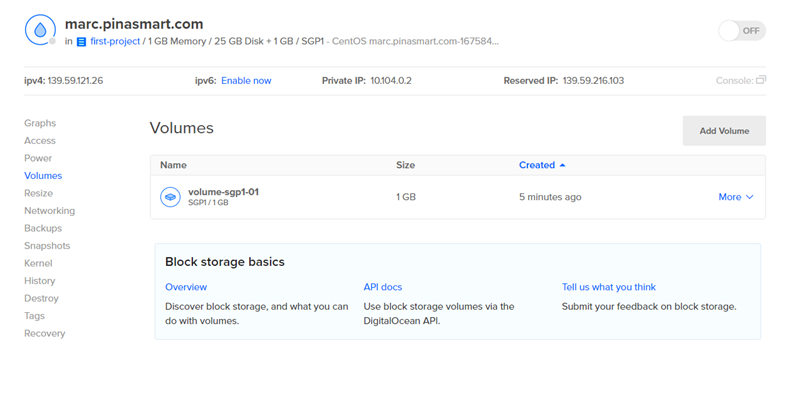The height and width of the screenshot is (396, 810).
Task: Select the Volumes sidebar item
Action: coord(43,176)
